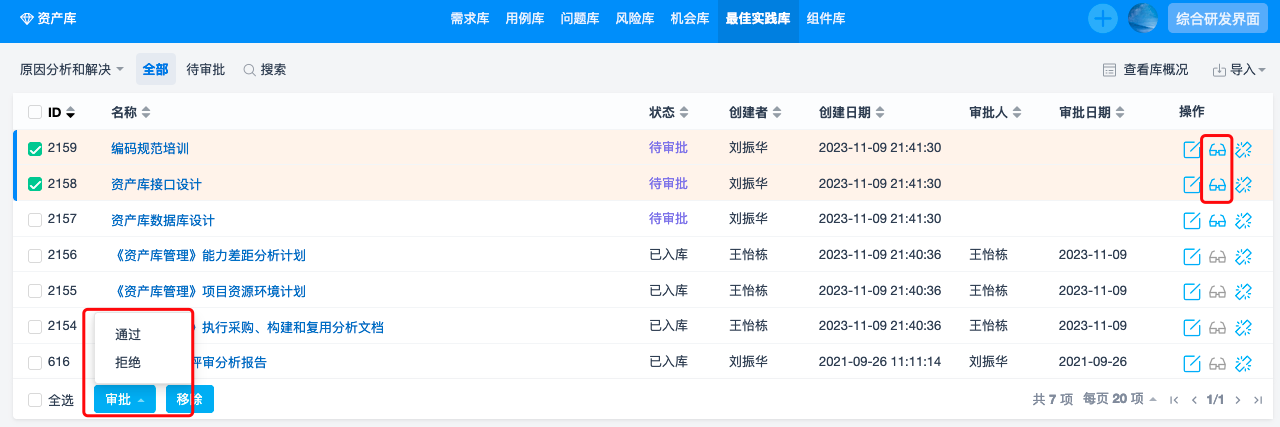Click the edit icon for row 2159
Screen dimensions: 1280x427
pos(1192,149)
